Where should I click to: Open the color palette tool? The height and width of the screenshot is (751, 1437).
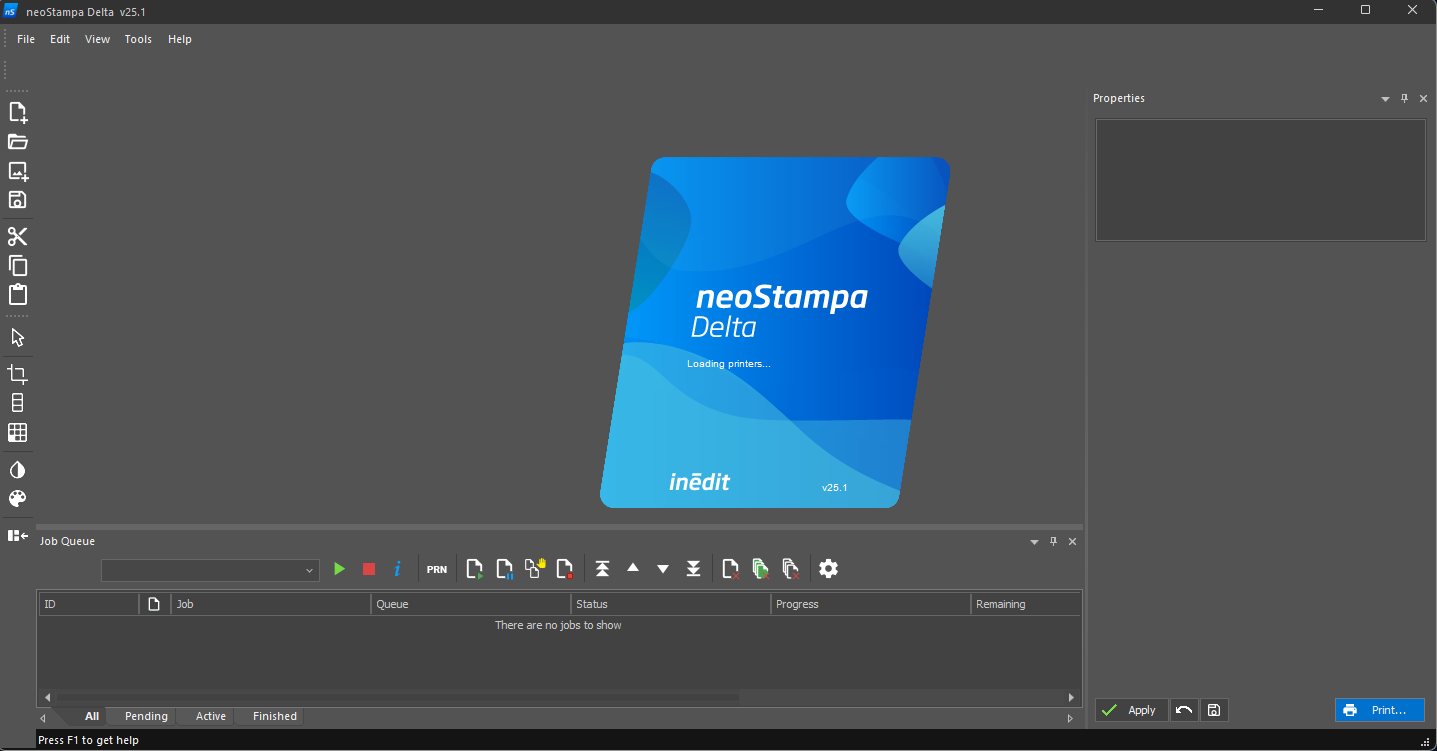pyautogui.click(x=17, y=499)
